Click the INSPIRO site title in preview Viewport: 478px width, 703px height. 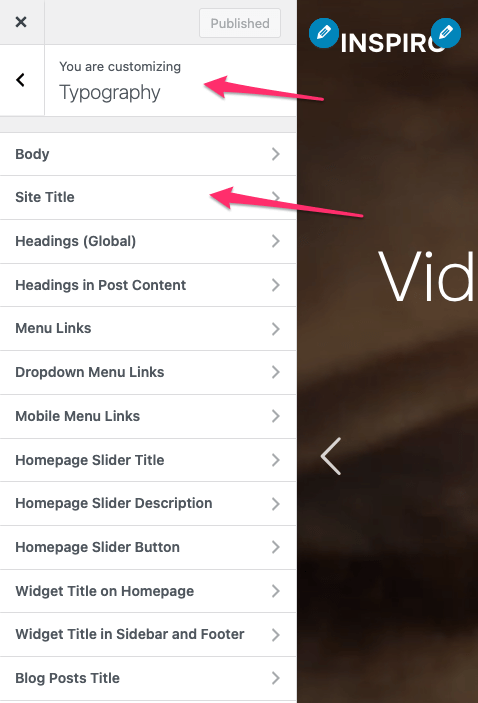pos(392,43)
